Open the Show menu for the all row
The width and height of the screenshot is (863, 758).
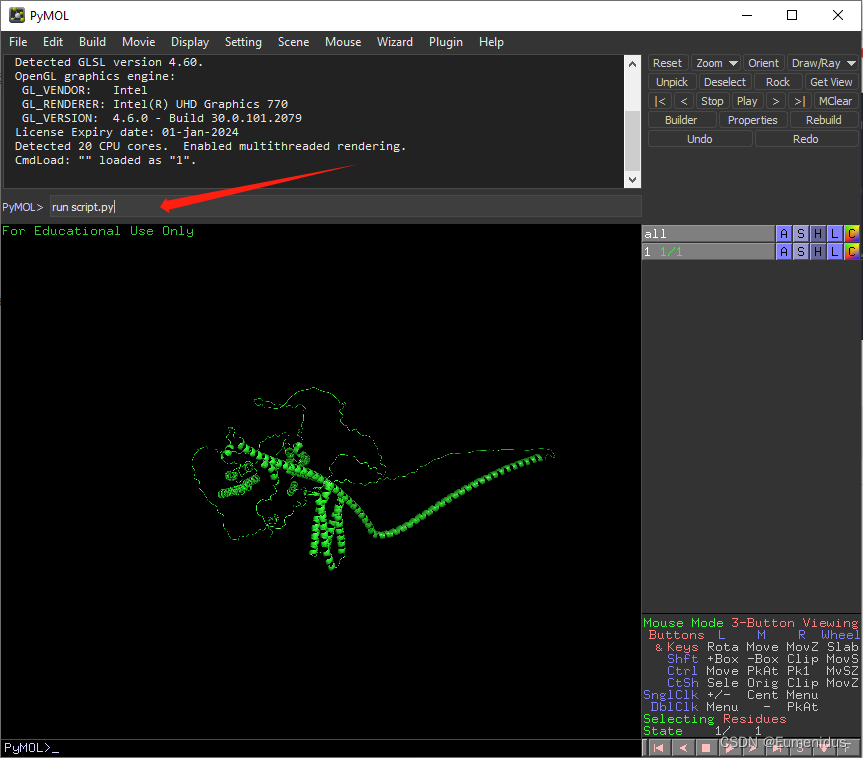coord(801,234)
